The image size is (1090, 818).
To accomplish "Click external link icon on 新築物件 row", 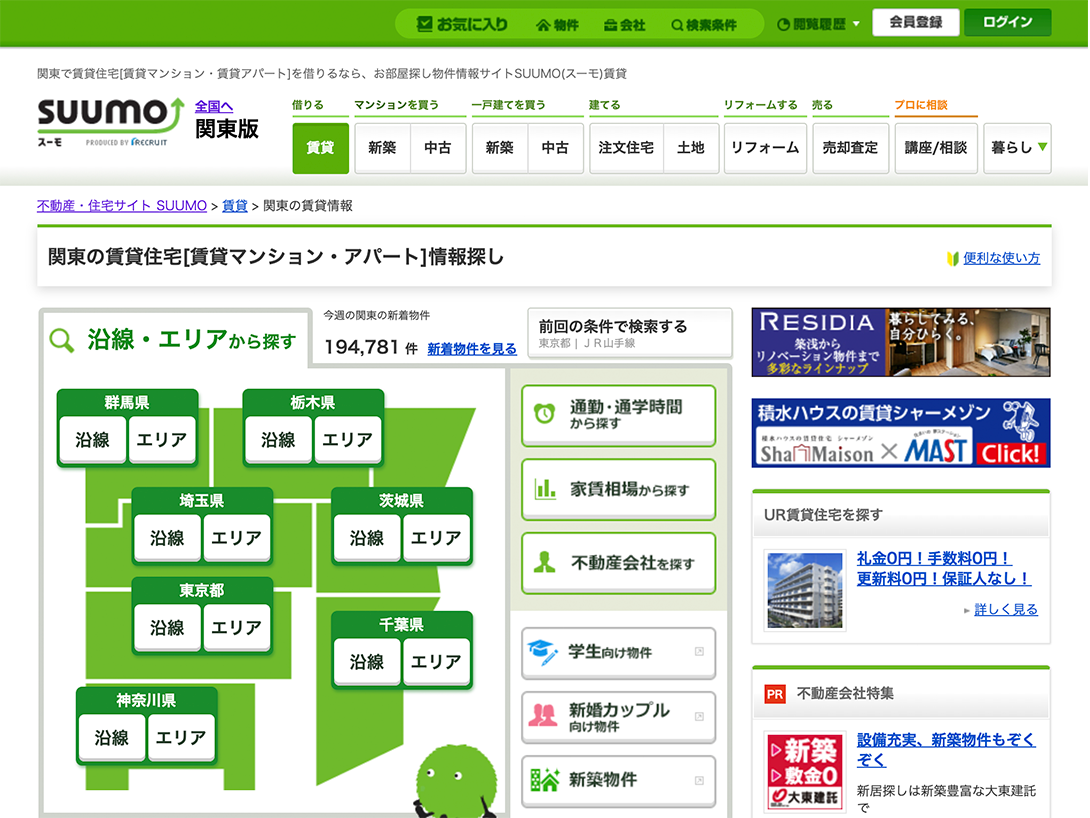I will point(699,780).
